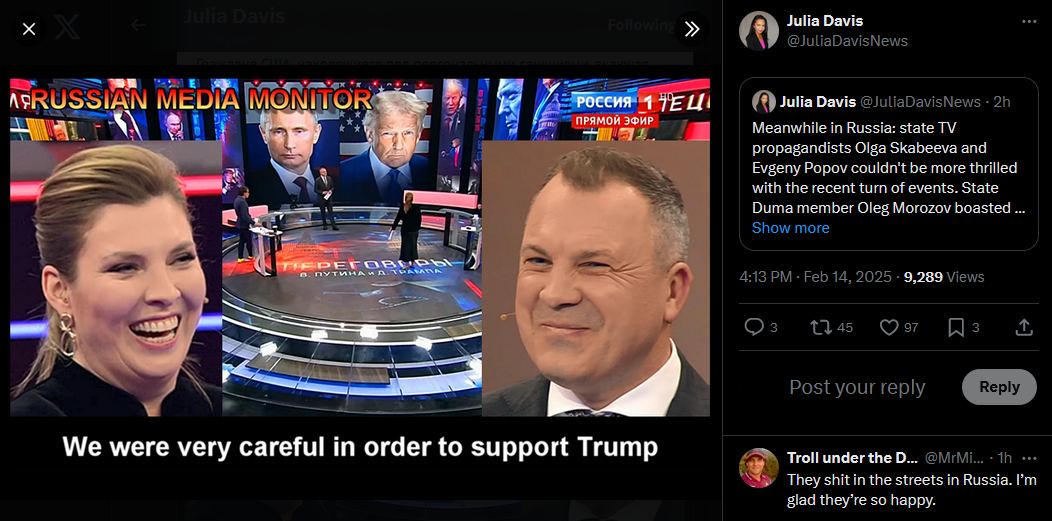This screenshot has height=521, width=1052.
Task: Close the media viewer with the X icon
Action: 29,29
